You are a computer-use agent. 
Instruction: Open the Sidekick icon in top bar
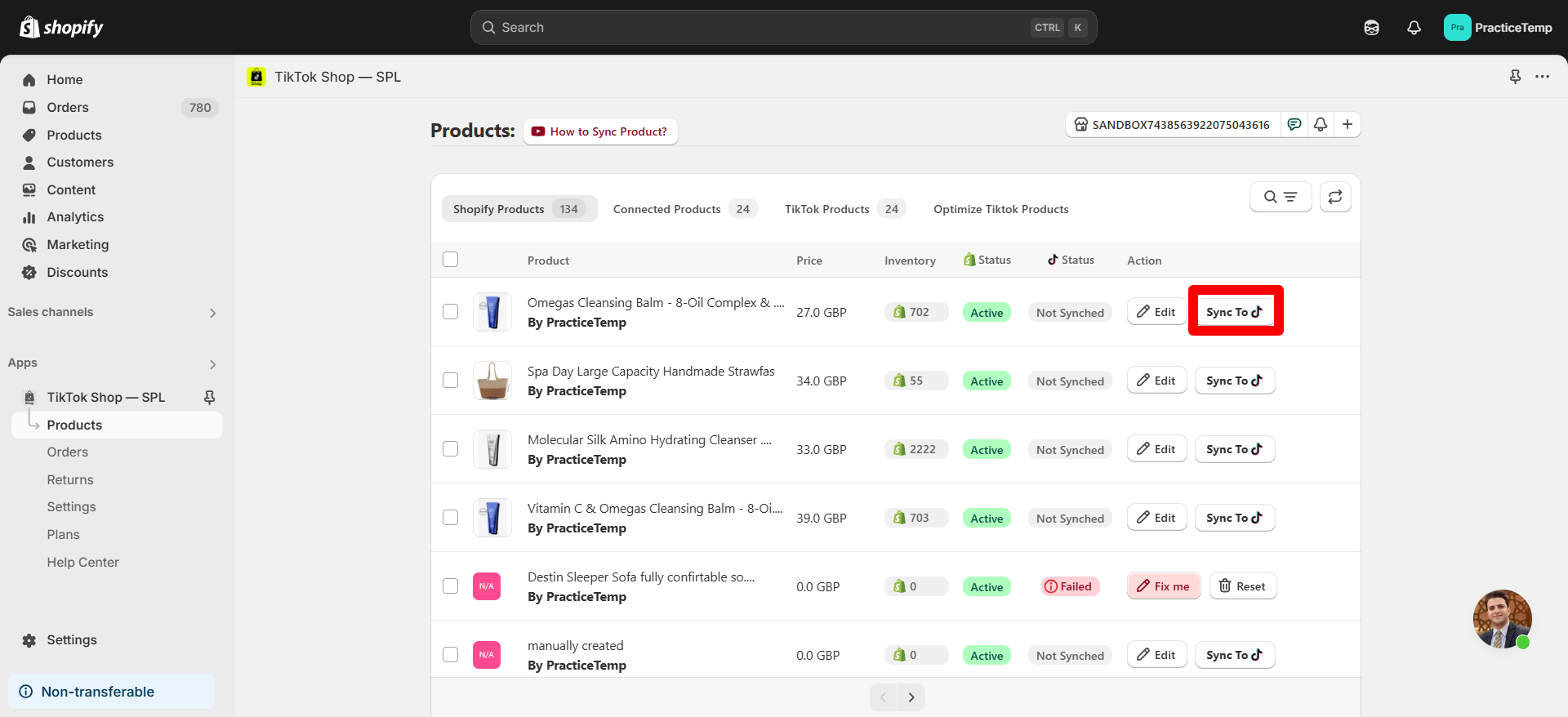[x=1371, y=28]
